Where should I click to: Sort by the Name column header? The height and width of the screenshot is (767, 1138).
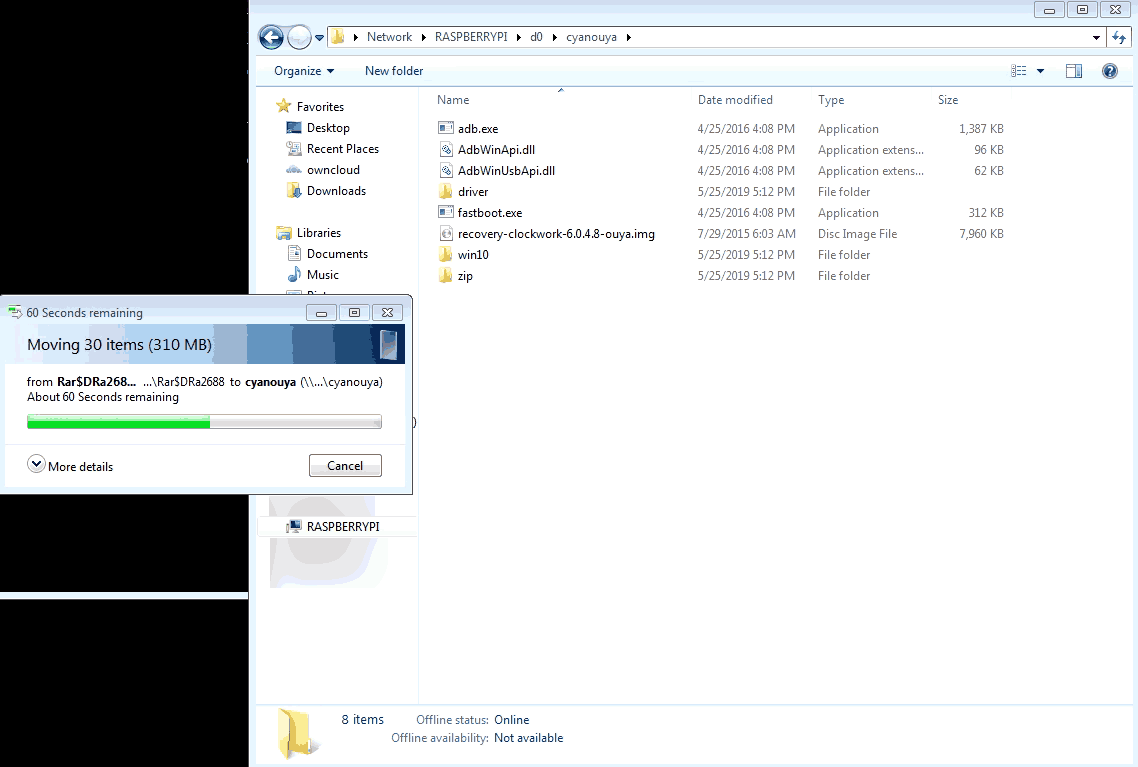click(x=453, y=100)
